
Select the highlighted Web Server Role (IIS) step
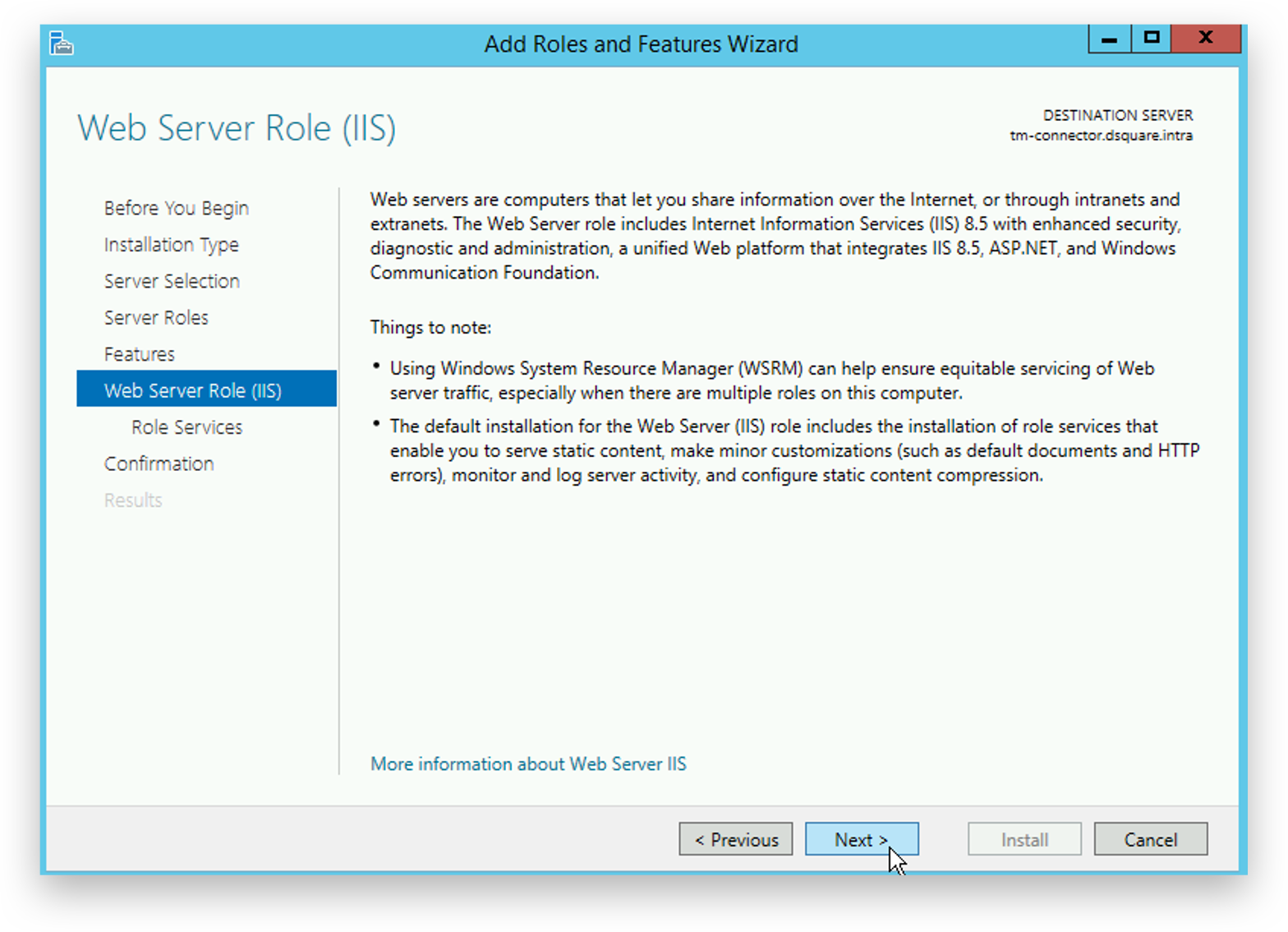click(x=193, y=390)
